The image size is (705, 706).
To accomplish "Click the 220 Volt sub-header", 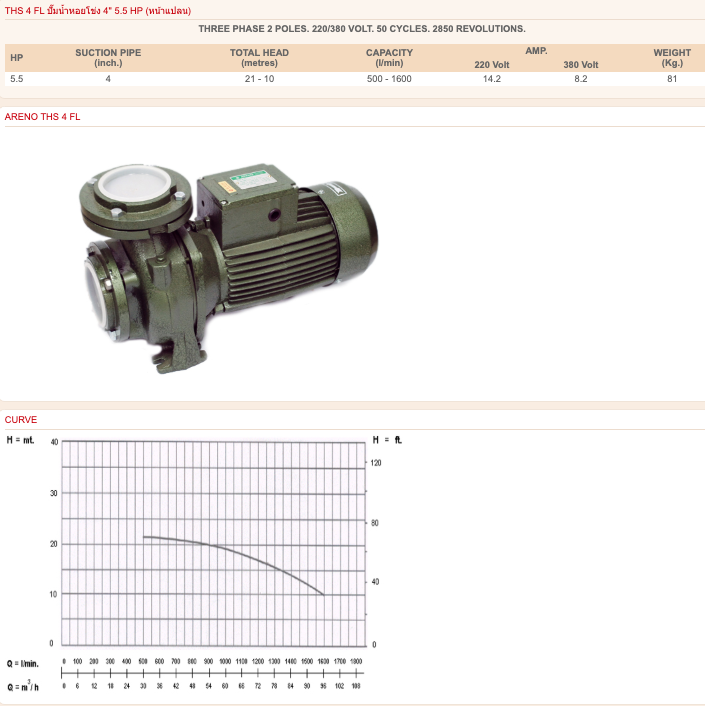I will (x=492, y=65).
